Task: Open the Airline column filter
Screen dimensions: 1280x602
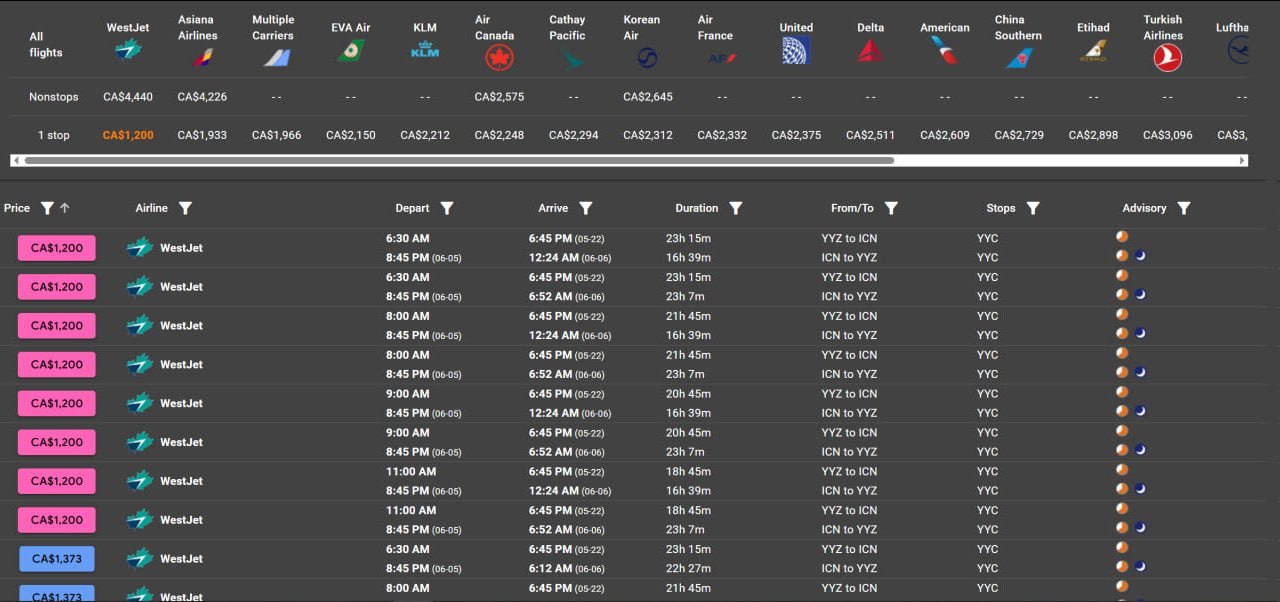Action: coord(185,208)
